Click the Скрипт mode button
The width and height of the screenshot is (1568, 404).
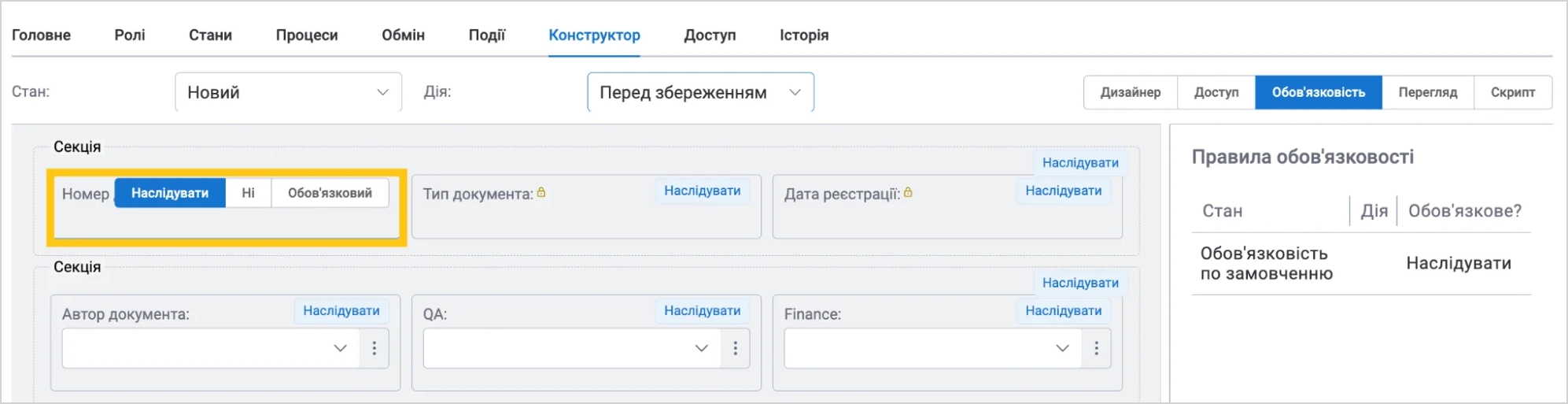point(1513,92)
